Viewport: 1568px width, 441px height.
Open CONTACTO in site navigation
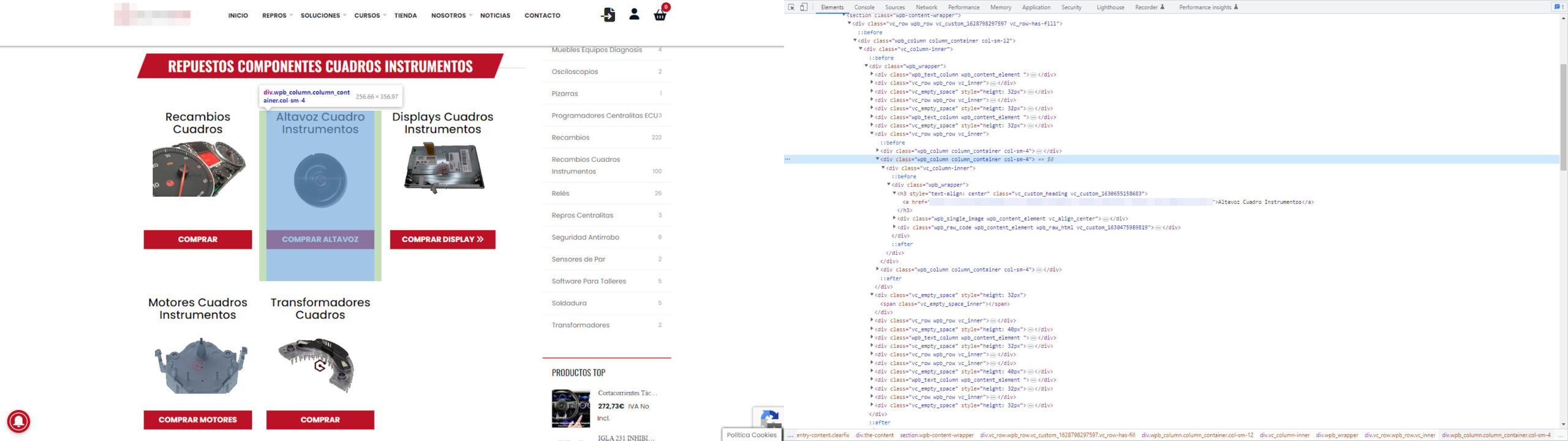[542, 15]
